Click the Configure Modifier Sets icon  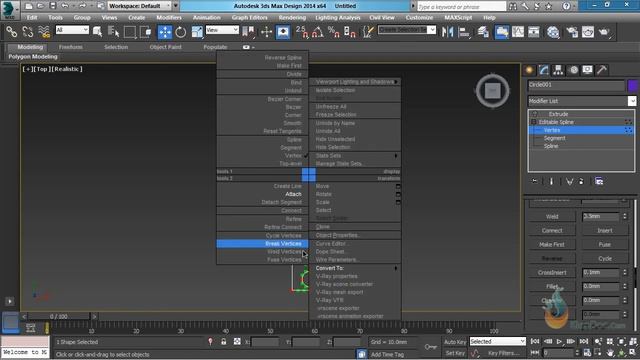pyautogui.click(x=599, y=181)
